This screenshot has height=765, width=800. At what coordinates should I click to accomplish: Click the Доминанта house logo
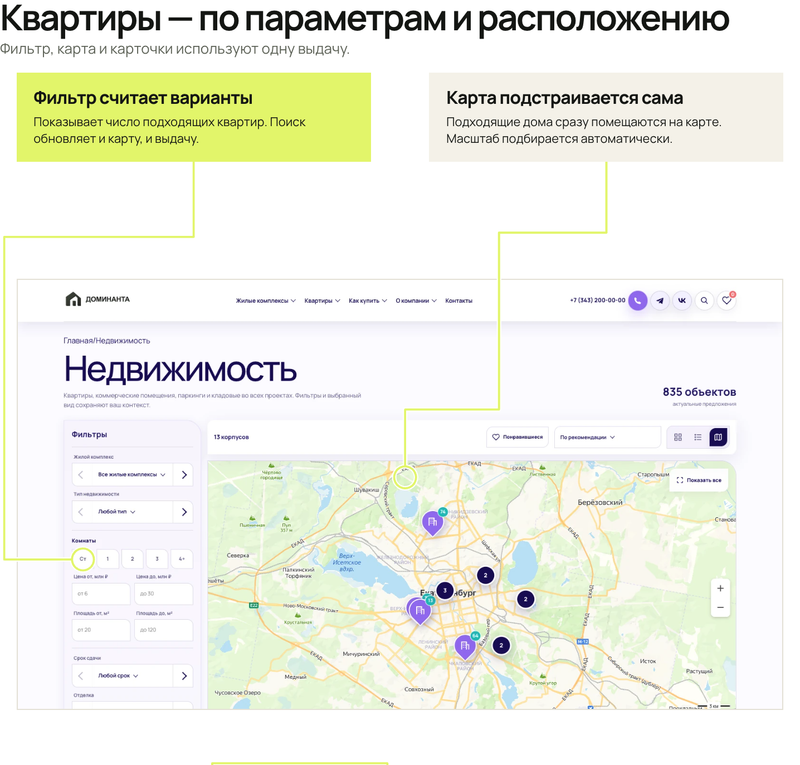97,299
